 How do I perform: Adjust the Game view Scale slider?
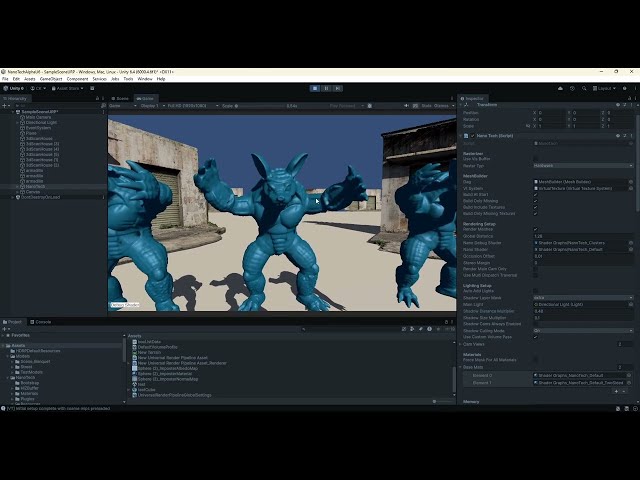tap(260, 106)
